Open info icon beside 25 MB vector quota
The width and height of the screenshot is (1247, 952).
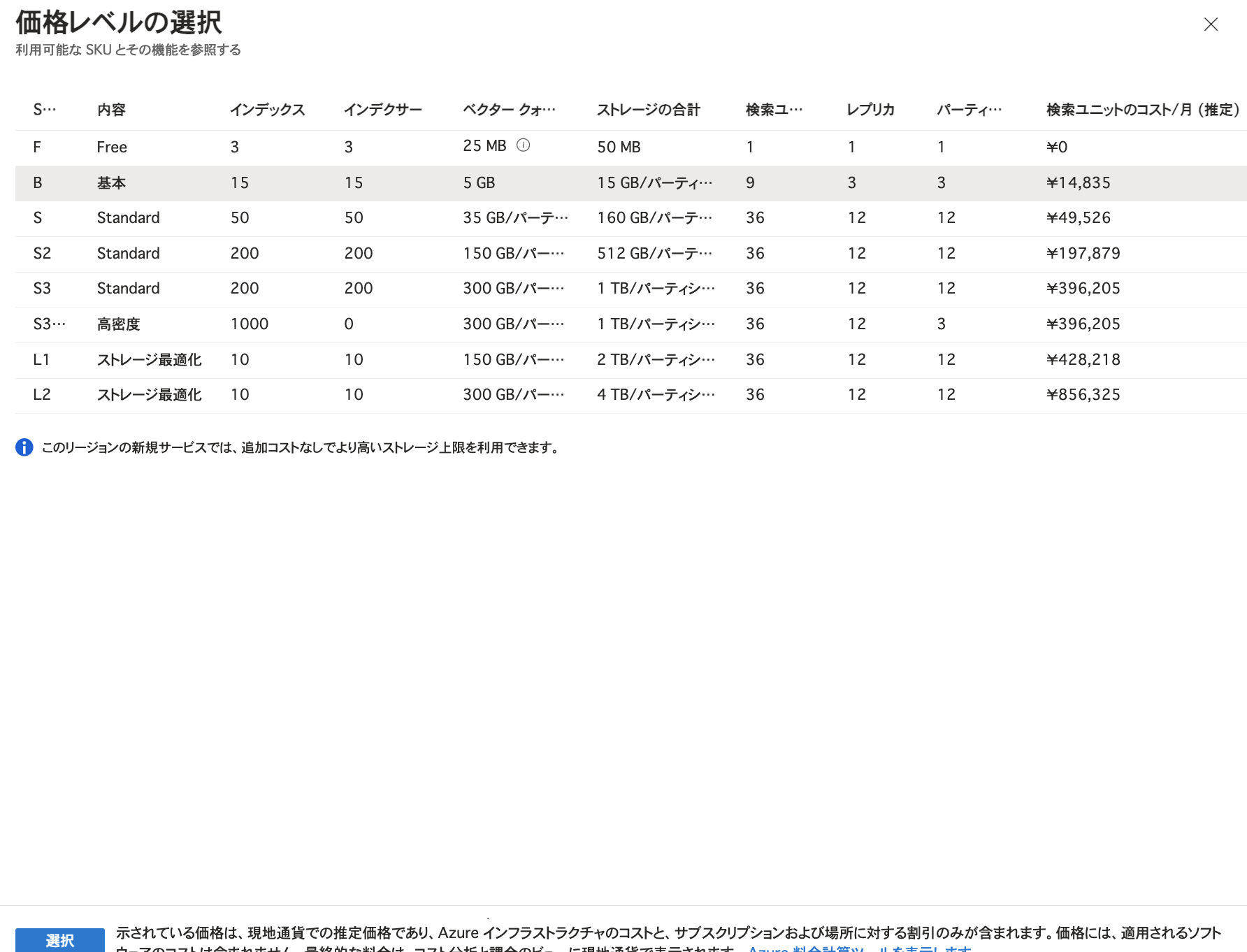pyautogui.click(x=523, y=145)
